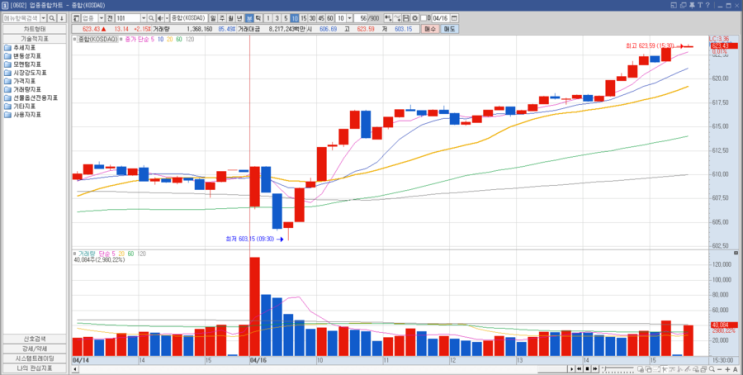Open the 신호검색 section
Viewport: 743px width, 375px height.
pyautogui.click(x=34, y=339)
